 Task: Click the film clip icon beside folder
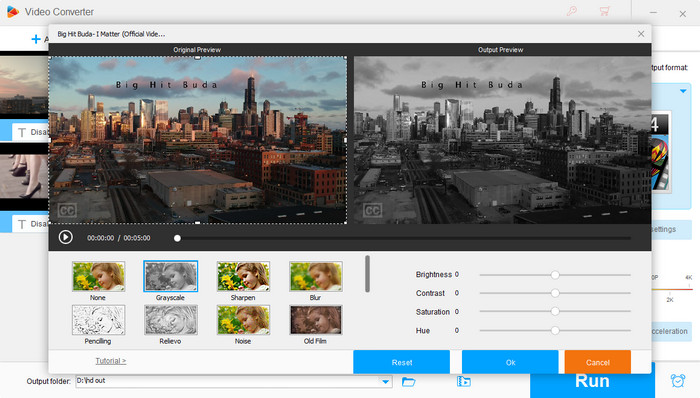click(x=463, y=381)
